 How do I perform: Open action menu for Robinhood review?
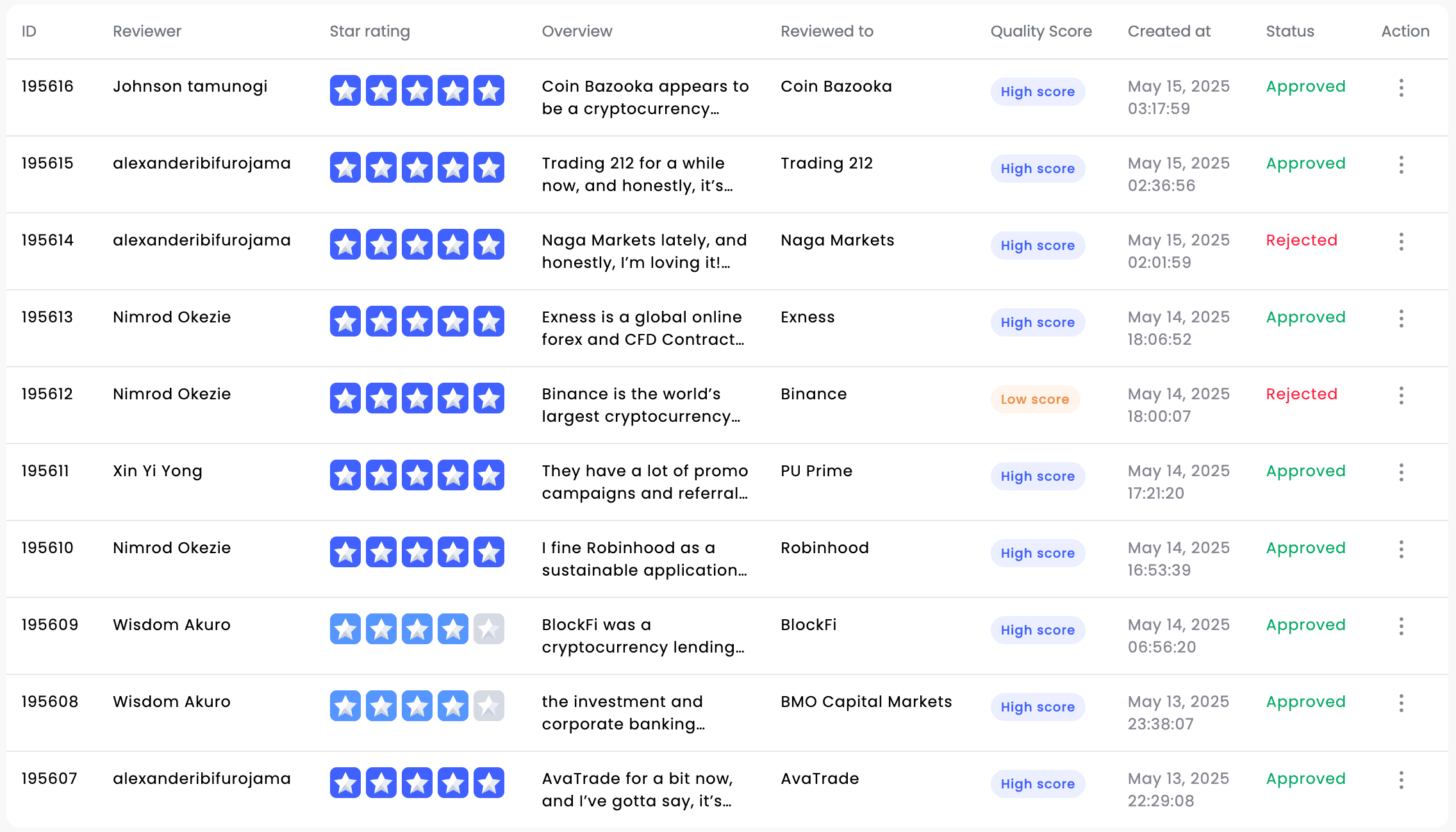click(1402, 549)
